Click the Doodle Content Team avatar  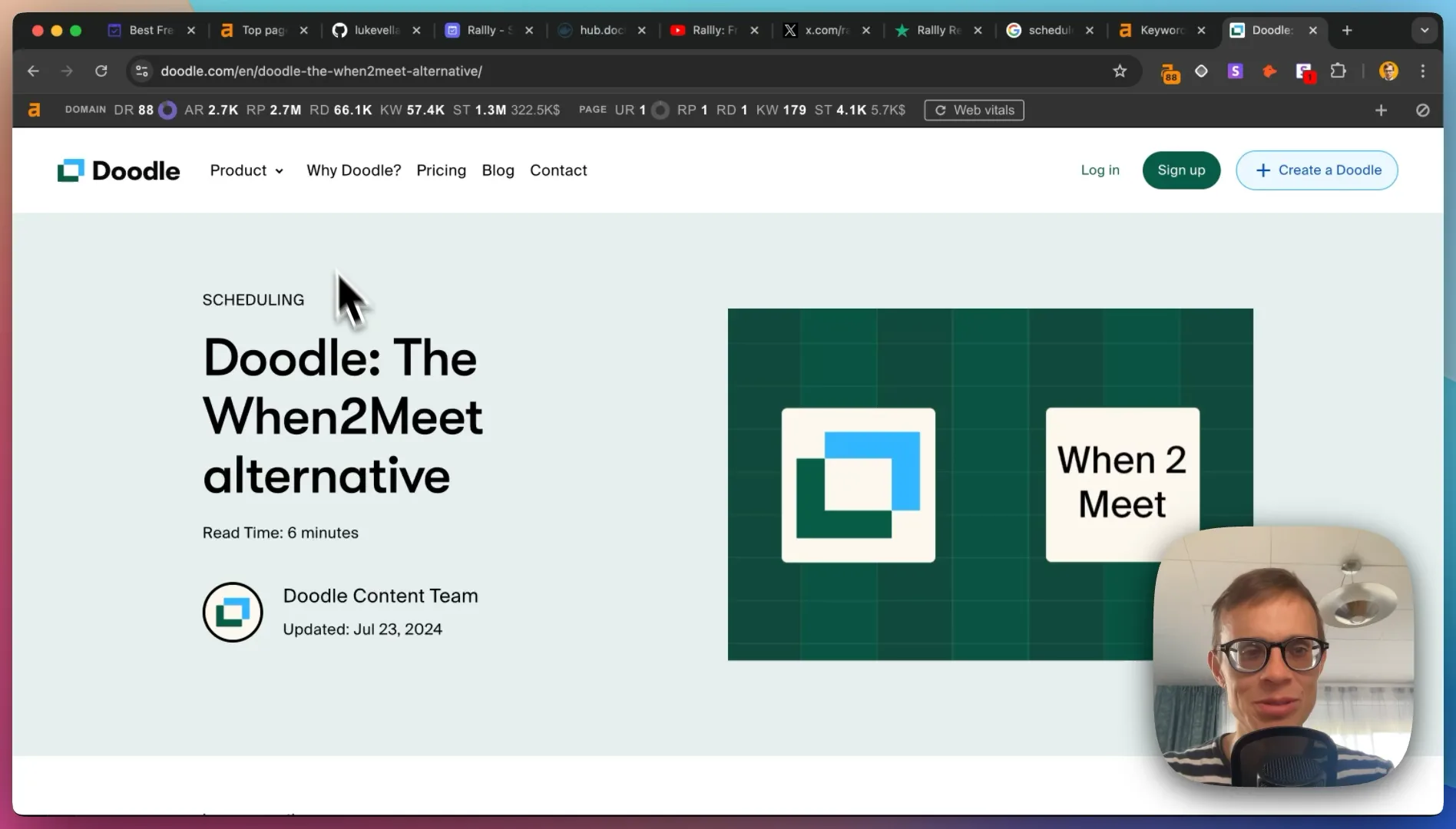(233, 612)
